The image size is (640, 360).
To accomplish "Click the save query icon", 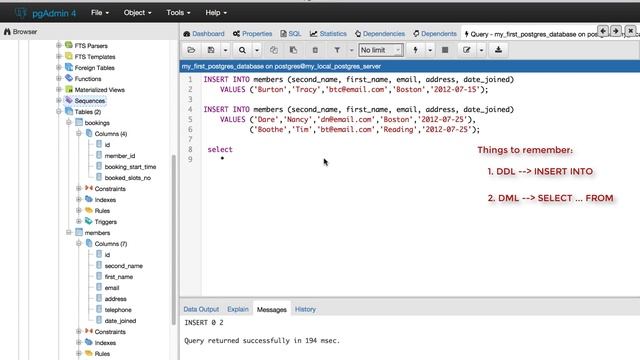I will click(211, 50).
